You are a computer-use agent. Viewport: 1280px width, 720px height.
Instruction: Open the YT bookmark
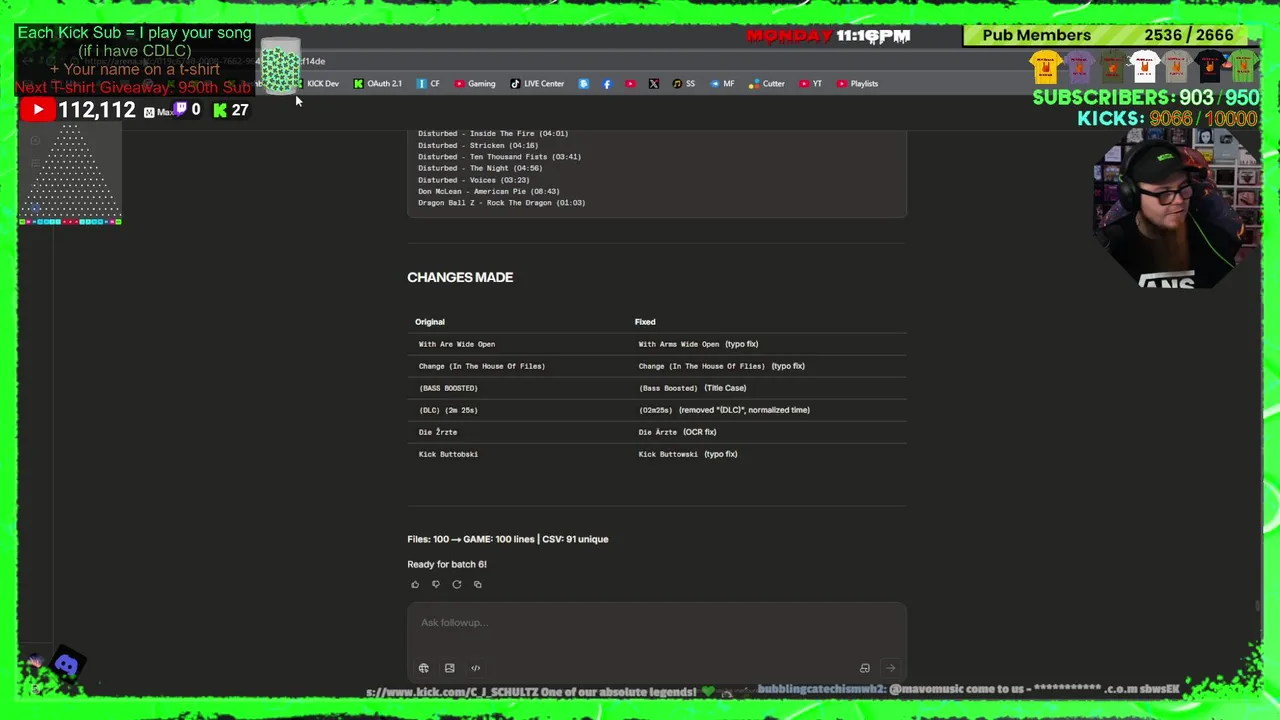point(810,84)
